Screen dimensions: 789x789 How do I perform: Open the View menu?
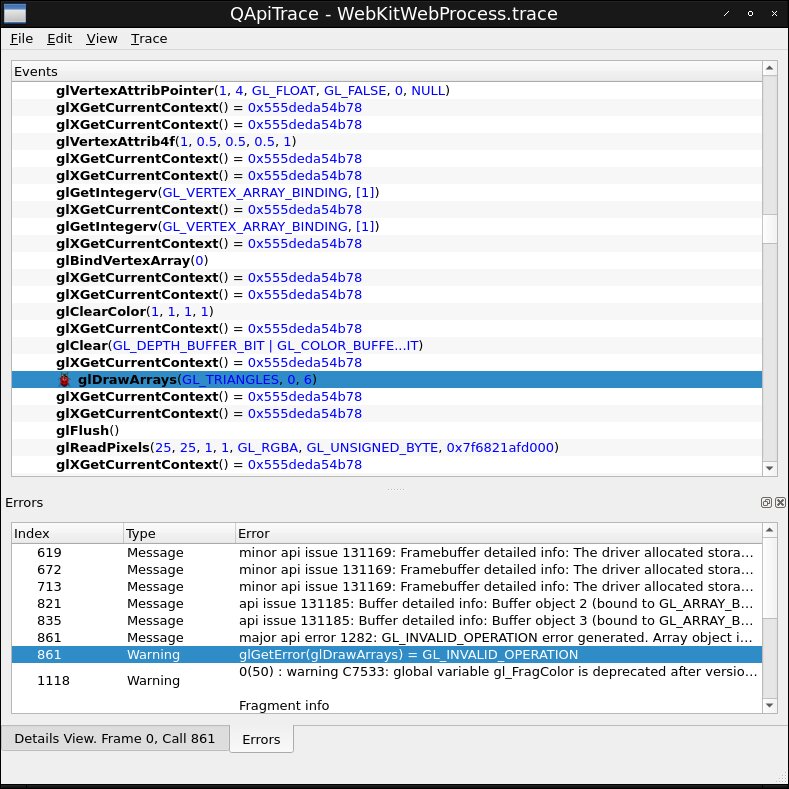(102, 39)
